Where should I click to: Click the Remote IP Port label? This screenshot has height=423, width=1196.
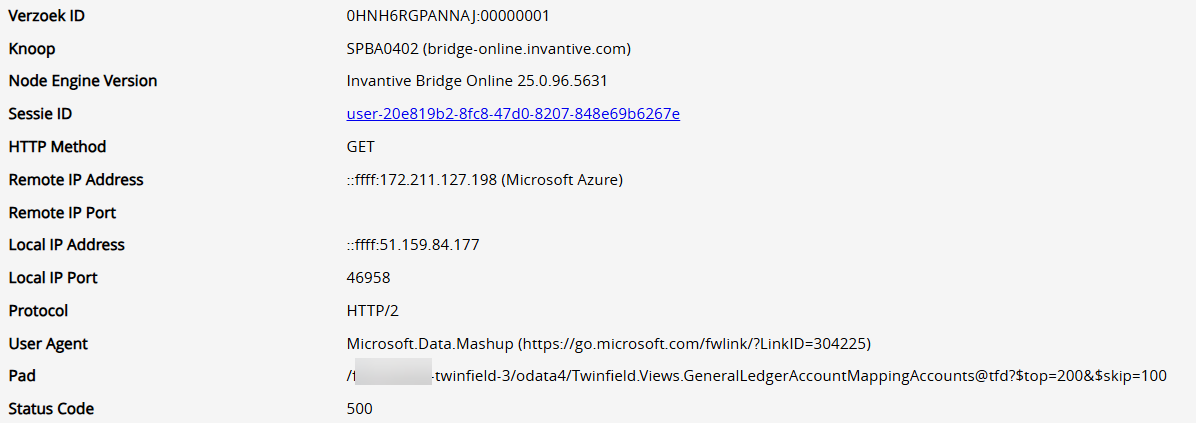(62, 213)
